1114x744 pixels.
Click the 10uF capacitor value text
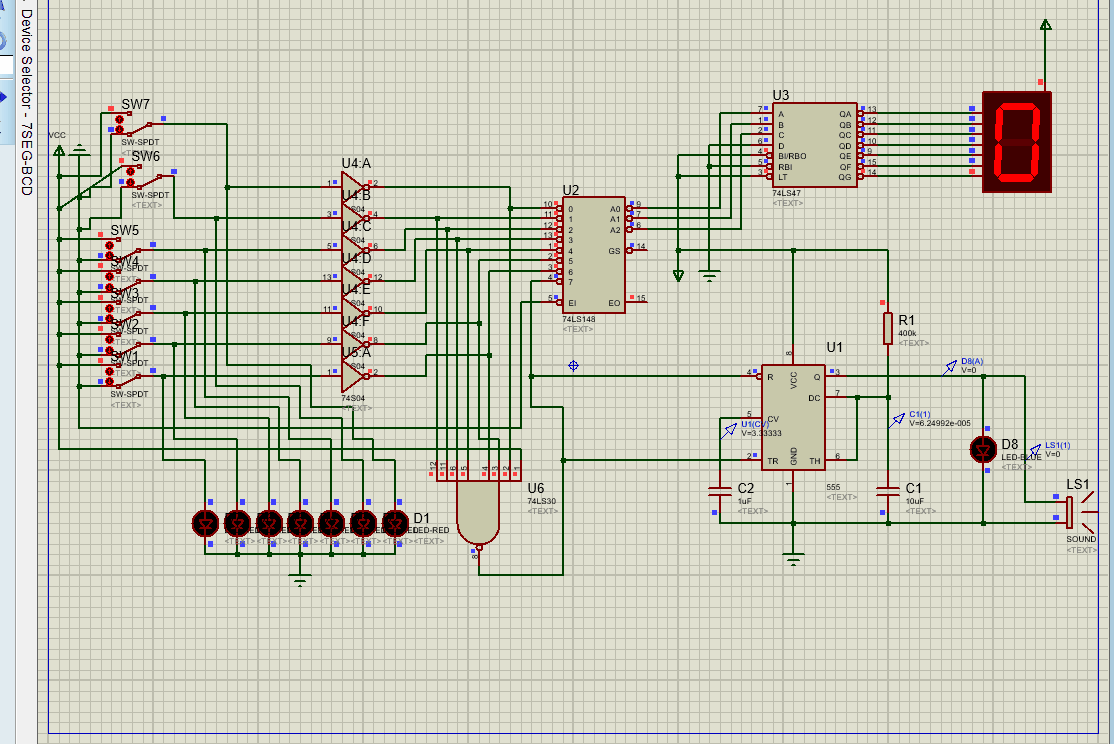pos(915,501)
